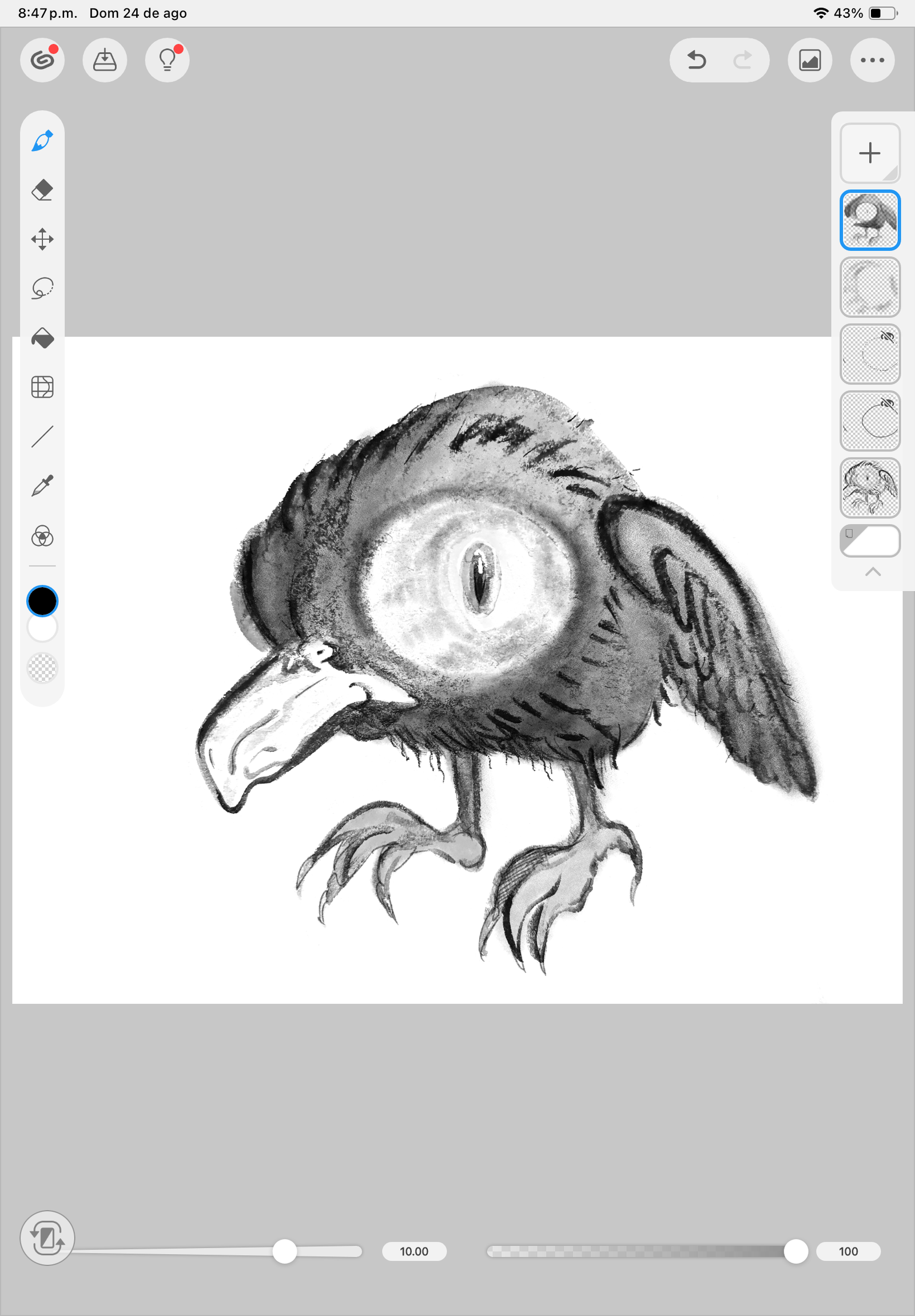Open the color harmony wheel
This screenshot has height=1316, width=915.
pyautogui.click(x=42, y=536)
